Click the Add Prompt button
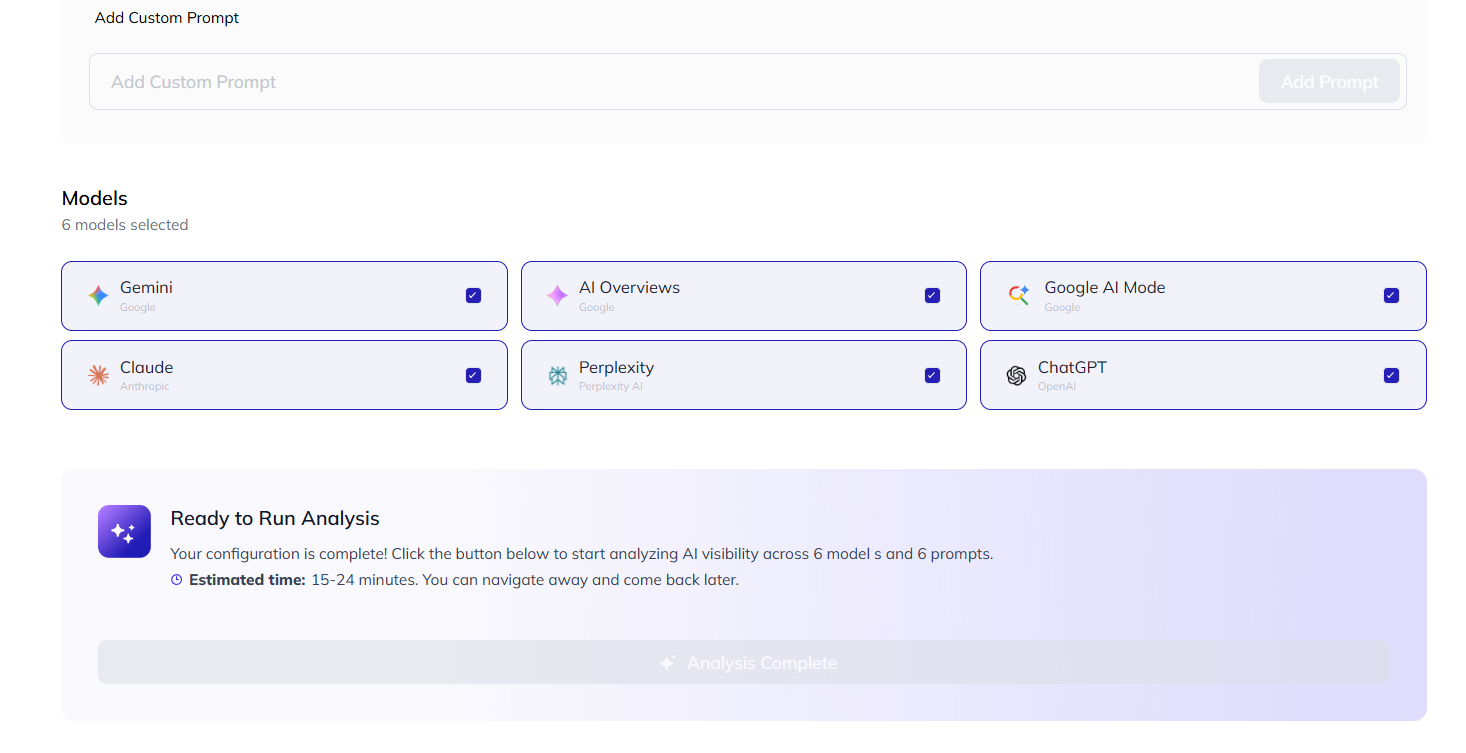Viewport: 1466px width, 753px height. coord(1330,82)
